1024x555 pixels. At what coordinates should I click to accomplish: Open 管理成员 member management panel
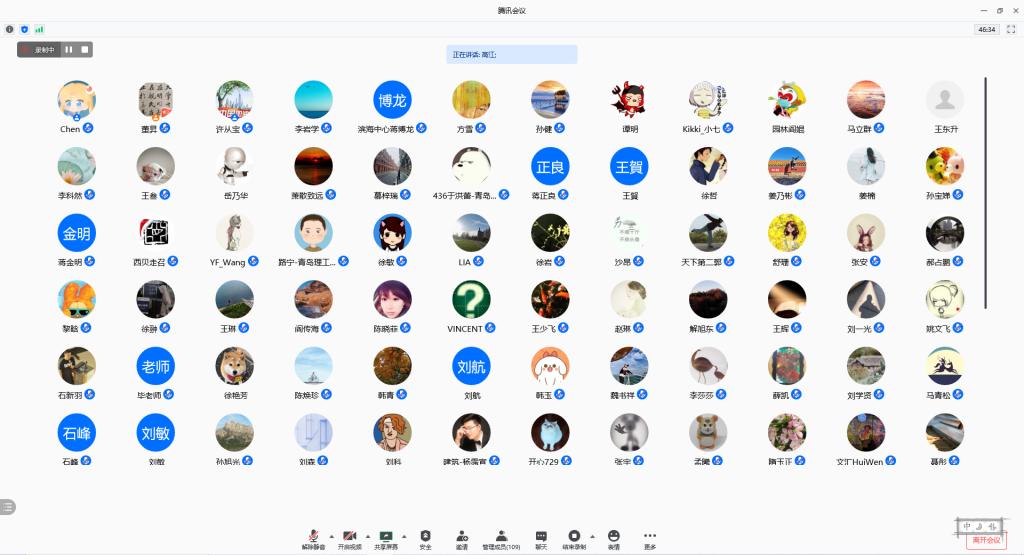501,537
